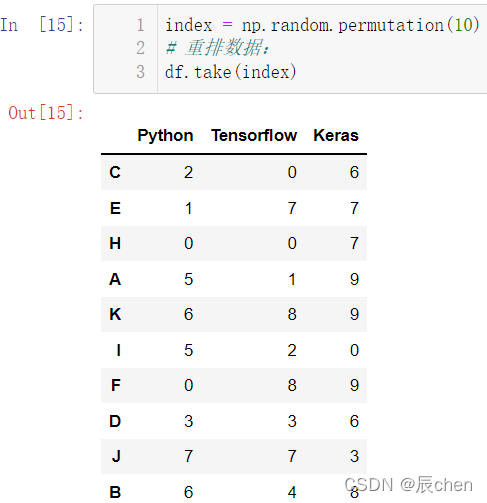Screen dimensions: 487x503
Task: Click Python value '2' in row C
Action: coord(189,172)
